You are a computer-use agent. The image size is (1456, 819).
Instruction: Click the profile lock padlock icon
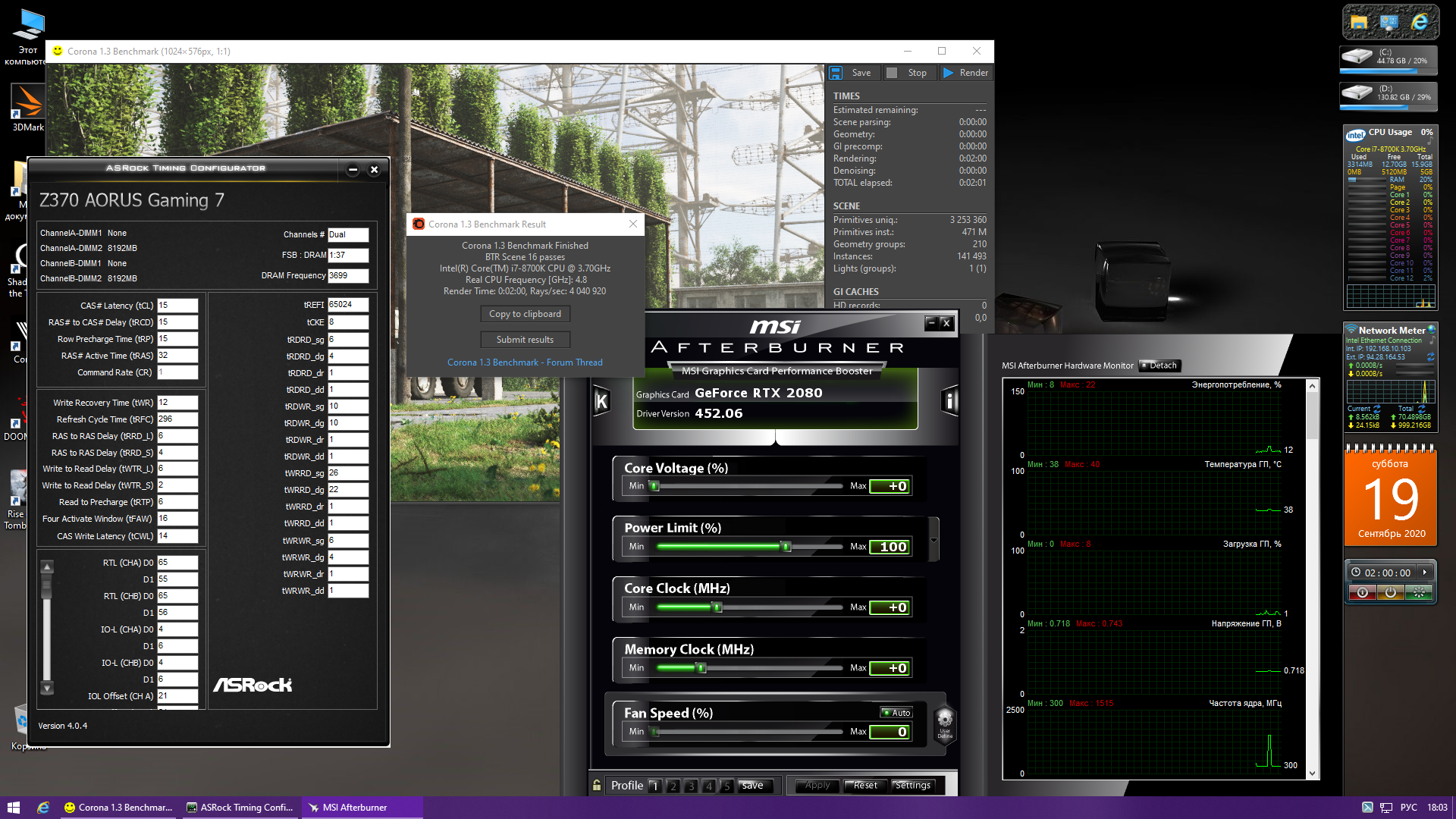pyautogui.click(x=597, y=786)
